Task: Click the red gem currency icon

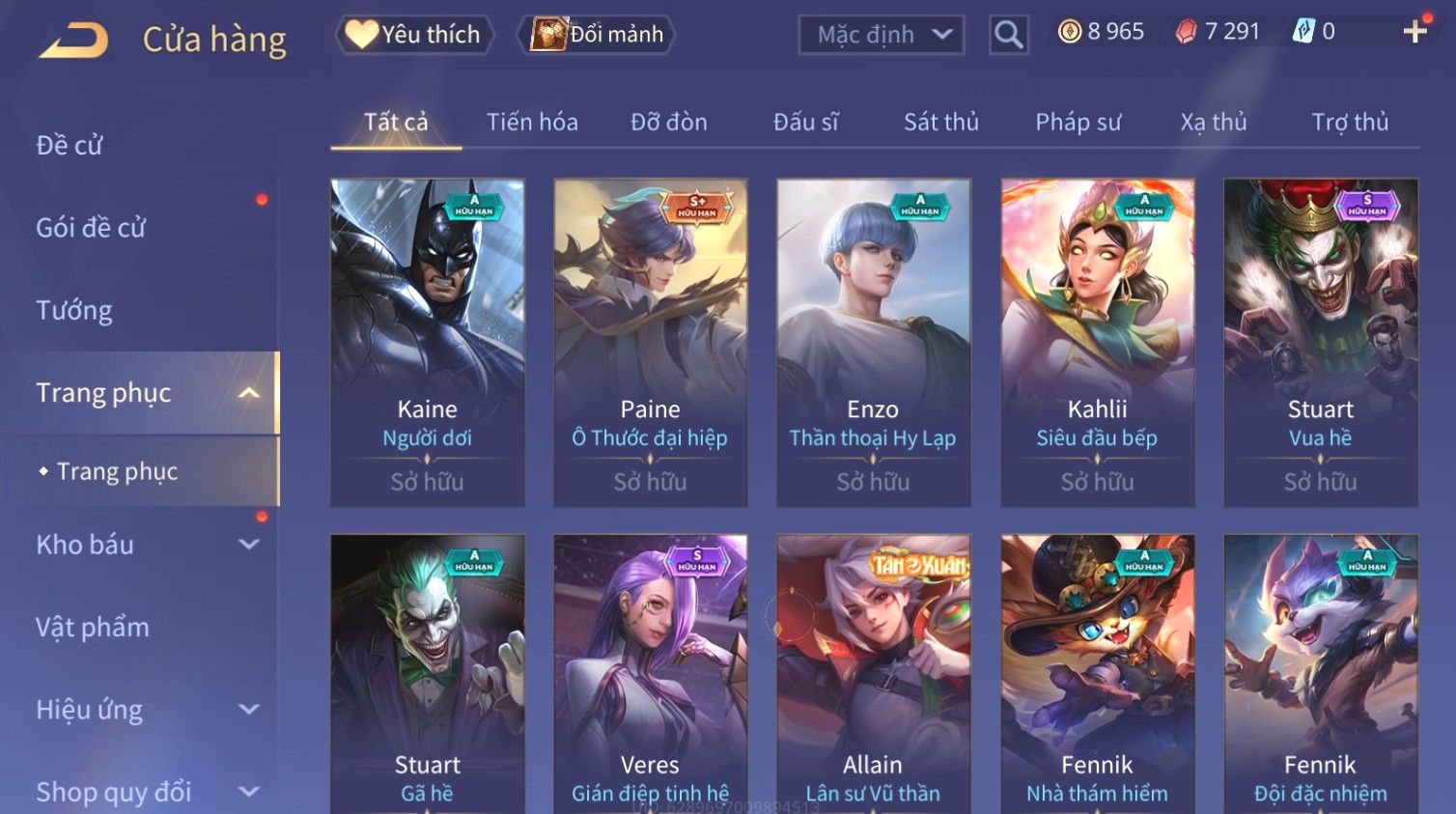Action: click(x=1186, y=32)
